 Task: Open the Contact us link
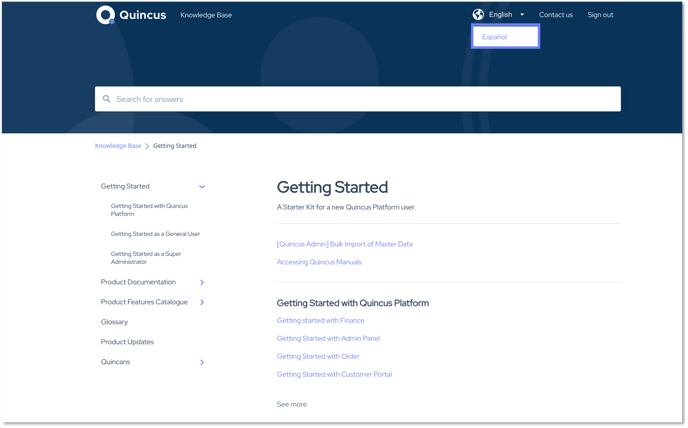[x=556, y=14]
